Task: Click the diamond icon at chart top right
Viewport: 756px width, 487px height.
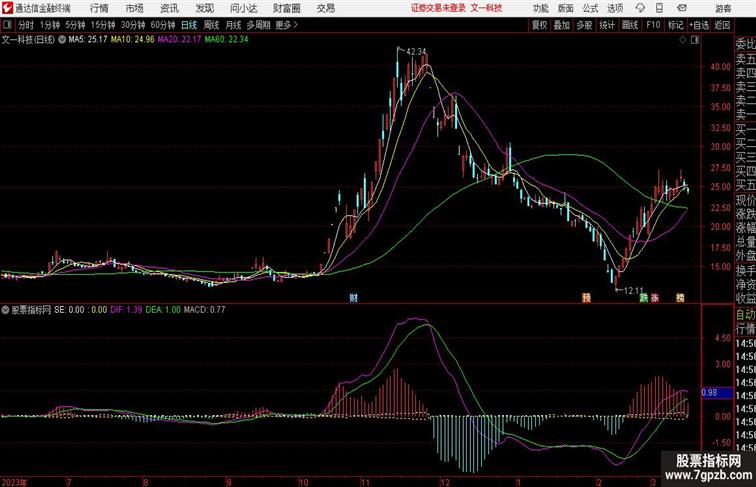Action: point(683,40)
